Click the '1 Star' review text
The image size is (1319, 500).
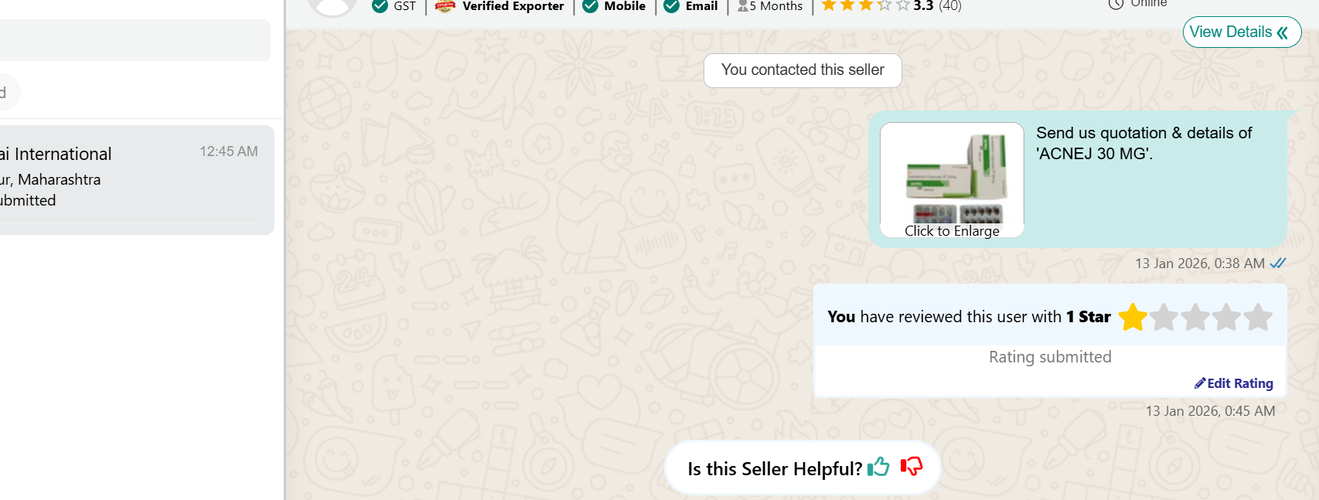[1088, 317]
